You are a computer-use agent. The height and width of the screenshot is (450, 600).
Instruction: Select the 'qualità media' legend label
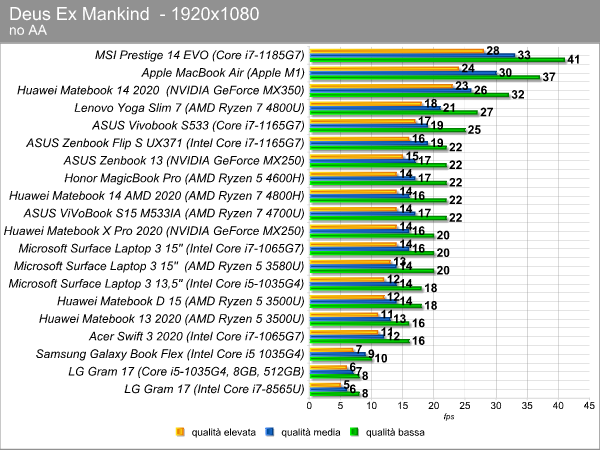(310, 432)
